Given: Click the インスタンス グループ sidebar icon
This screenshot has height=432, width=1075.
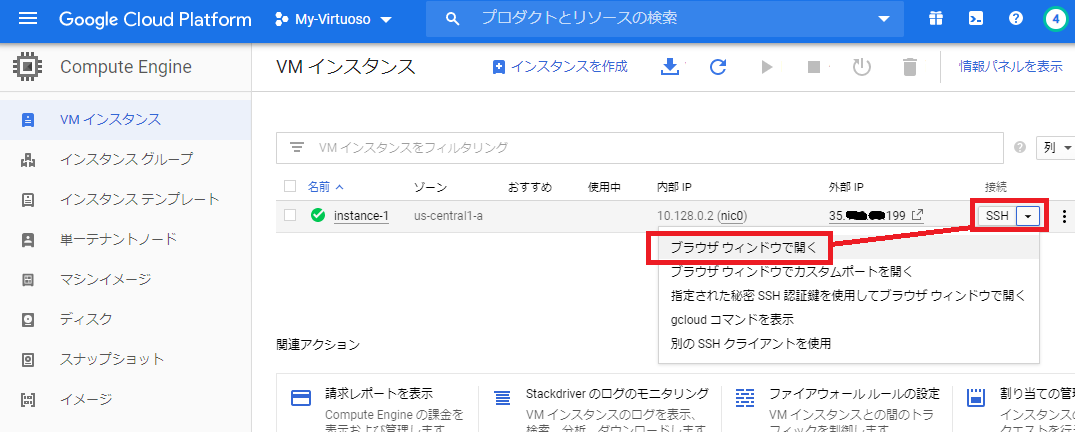Looking at the screenshot, I should point(28,160).
